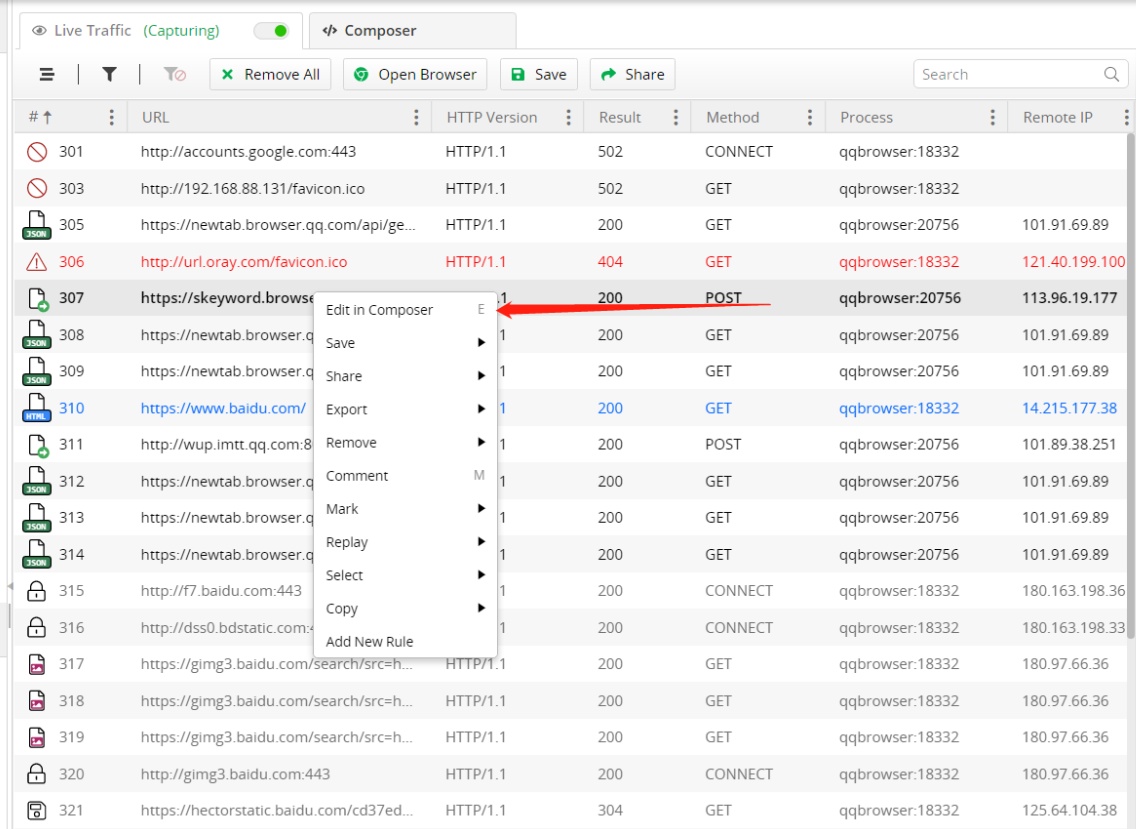The image size is (1136, 829).
Task: Click the HTML file icon on session 310
Action: (x=37, y=408)
